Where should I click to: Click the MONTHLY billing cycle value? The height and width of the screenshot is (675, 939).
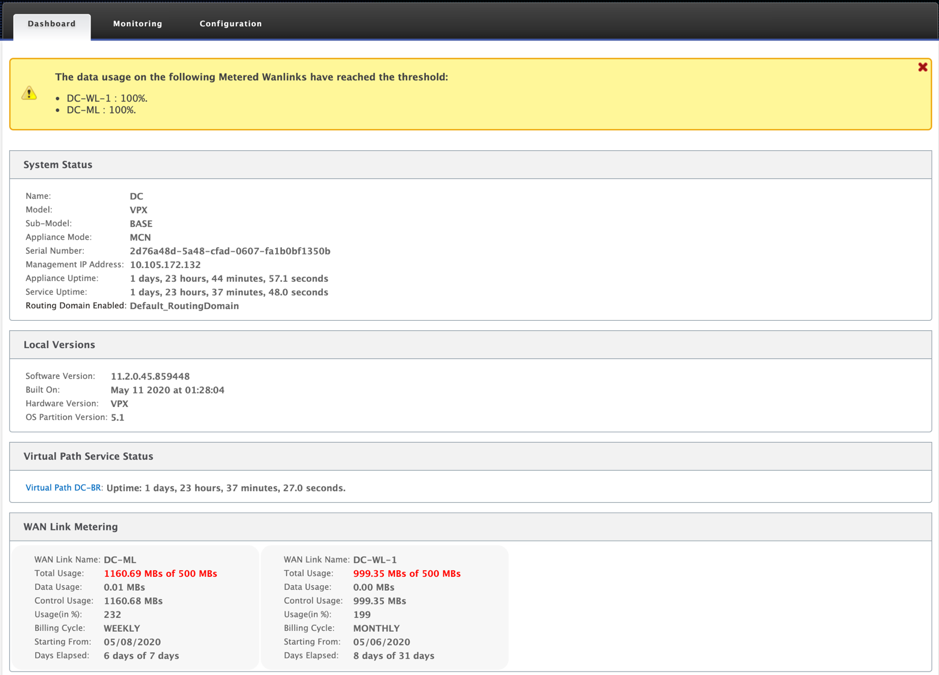pos(377,628)
